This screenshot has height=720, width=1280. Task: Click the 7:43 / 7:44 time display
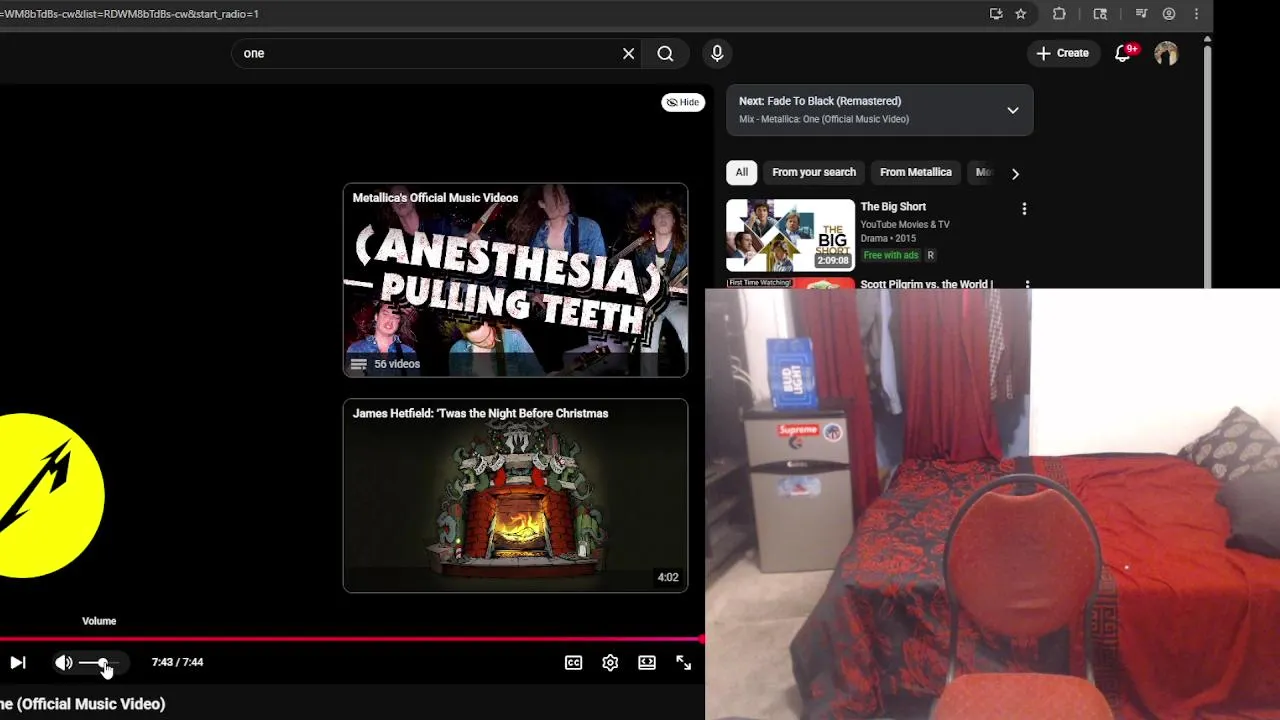tap(177, 662)
